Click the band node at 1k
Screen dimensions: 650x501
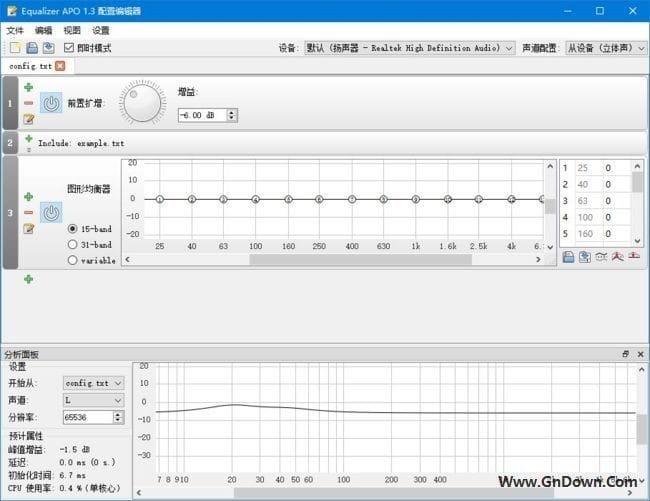click(416, 199)
